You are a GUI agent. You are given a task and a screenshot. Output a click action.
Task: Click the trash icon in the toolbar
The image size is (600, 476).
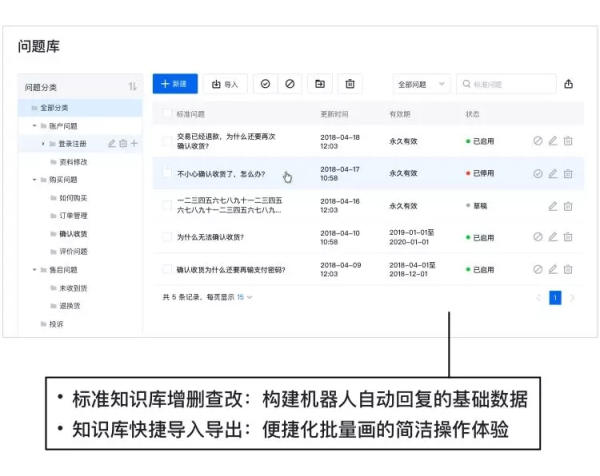(350, 84)
